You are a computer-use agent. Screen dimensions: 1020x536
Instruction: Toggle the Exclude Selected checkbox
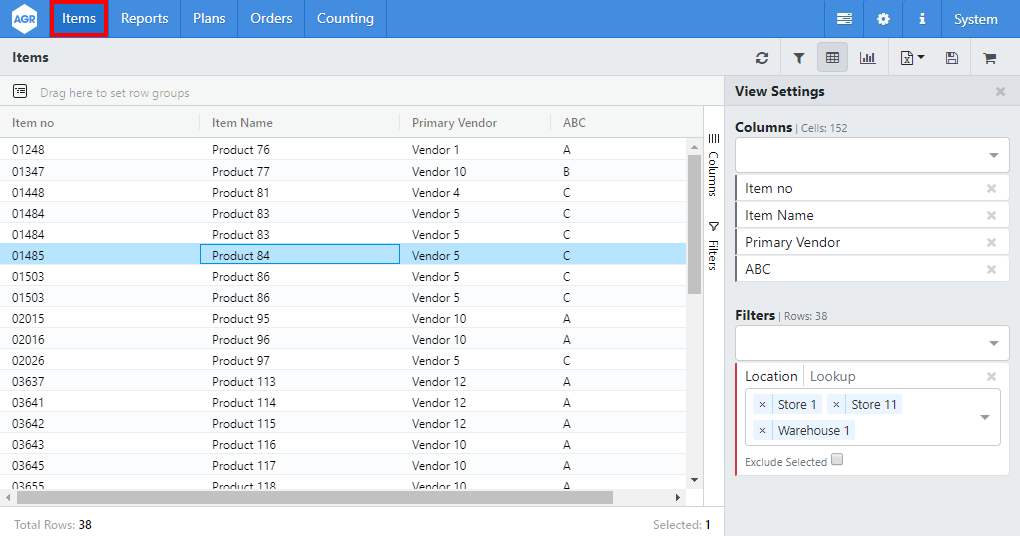point(837,460)
